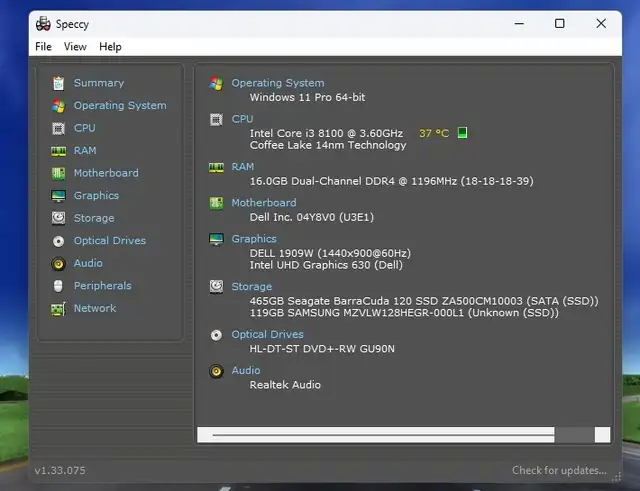Open the File menu
Viewport: 640px width, 491px height.
click(43, 47)
